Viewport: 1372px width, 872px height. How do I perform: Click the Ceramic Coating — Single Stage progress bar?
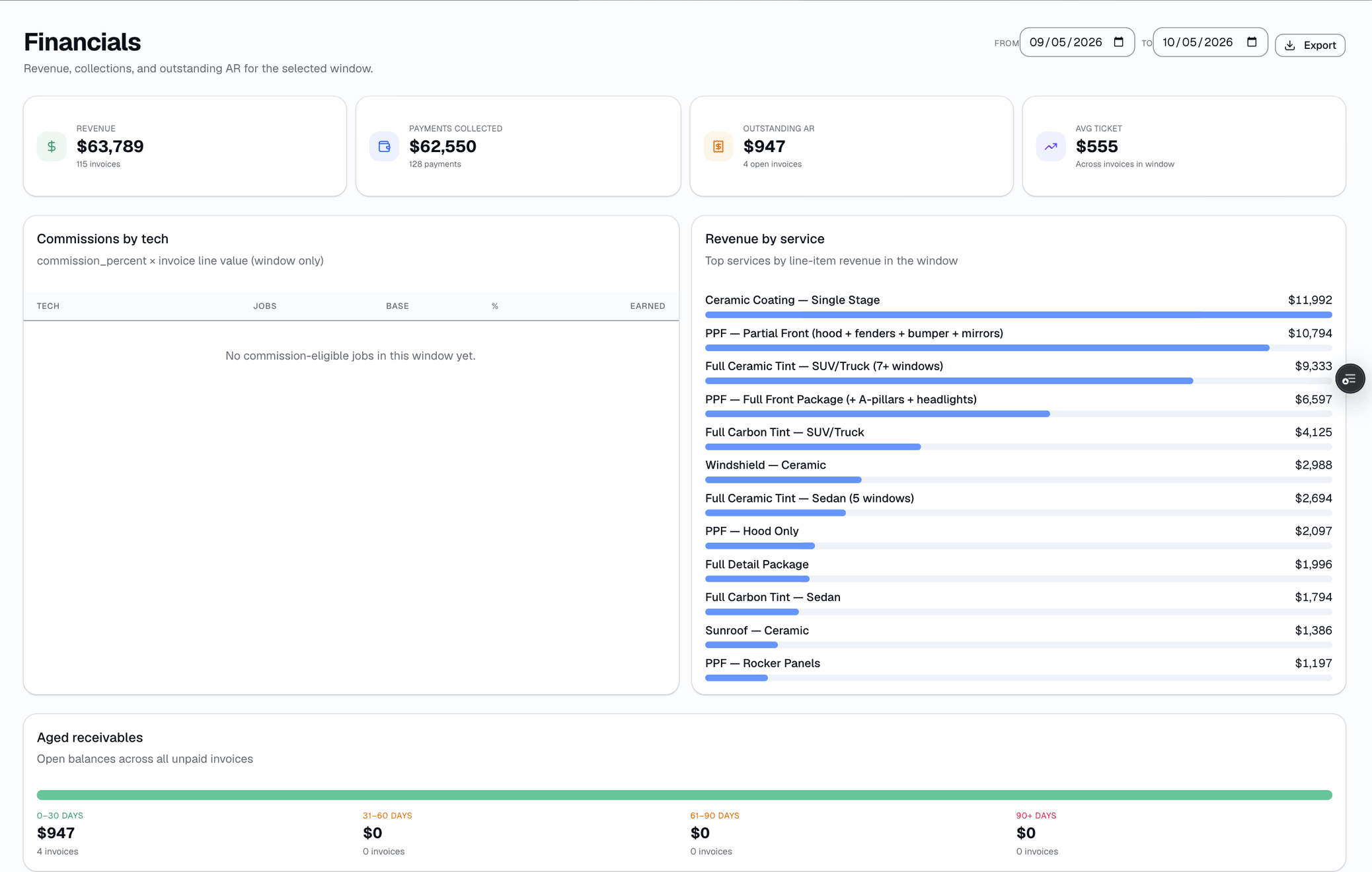(1018, 315)
